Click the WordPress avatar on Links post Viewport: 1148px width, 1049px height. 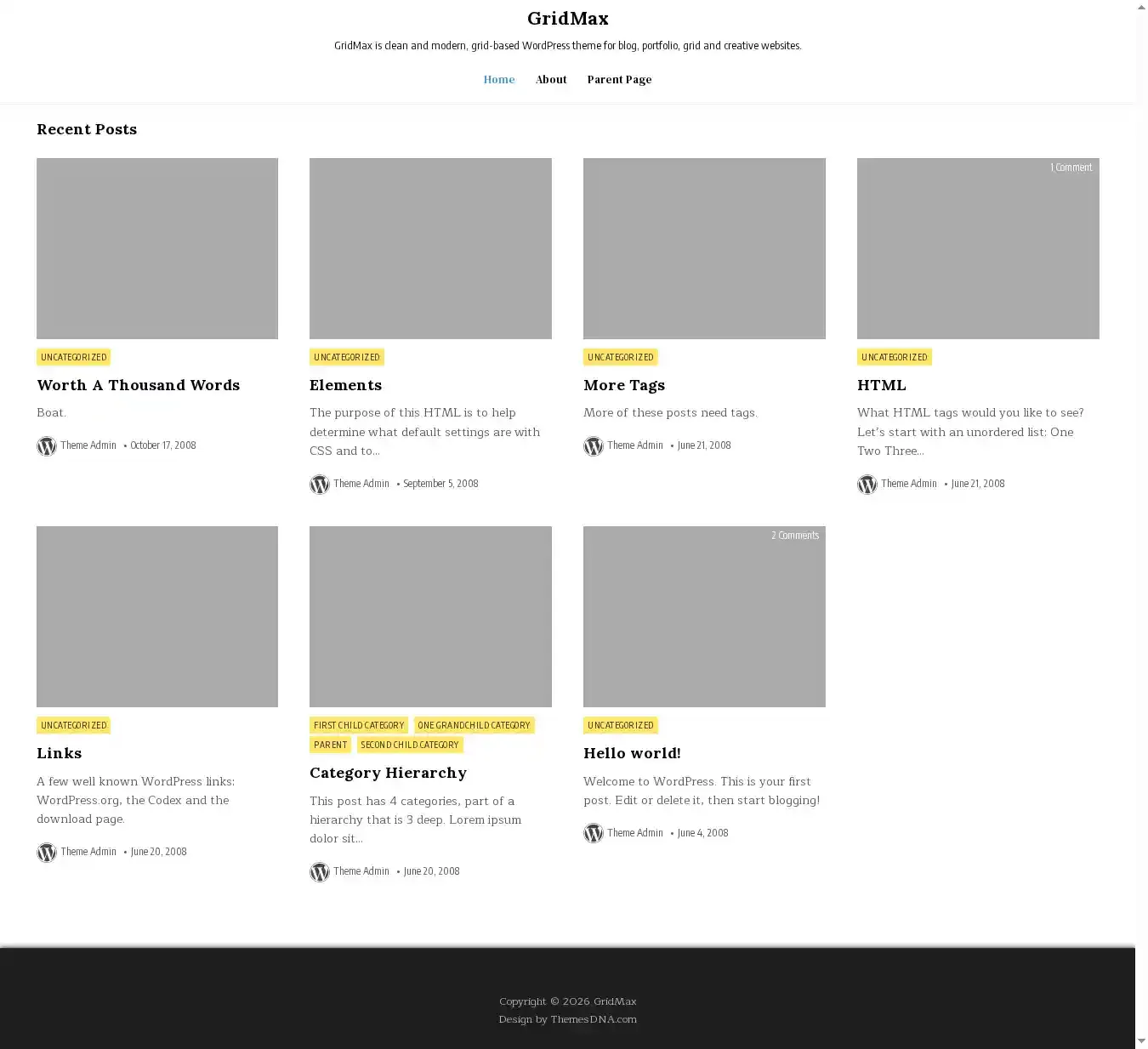click(x=47, y=852)
